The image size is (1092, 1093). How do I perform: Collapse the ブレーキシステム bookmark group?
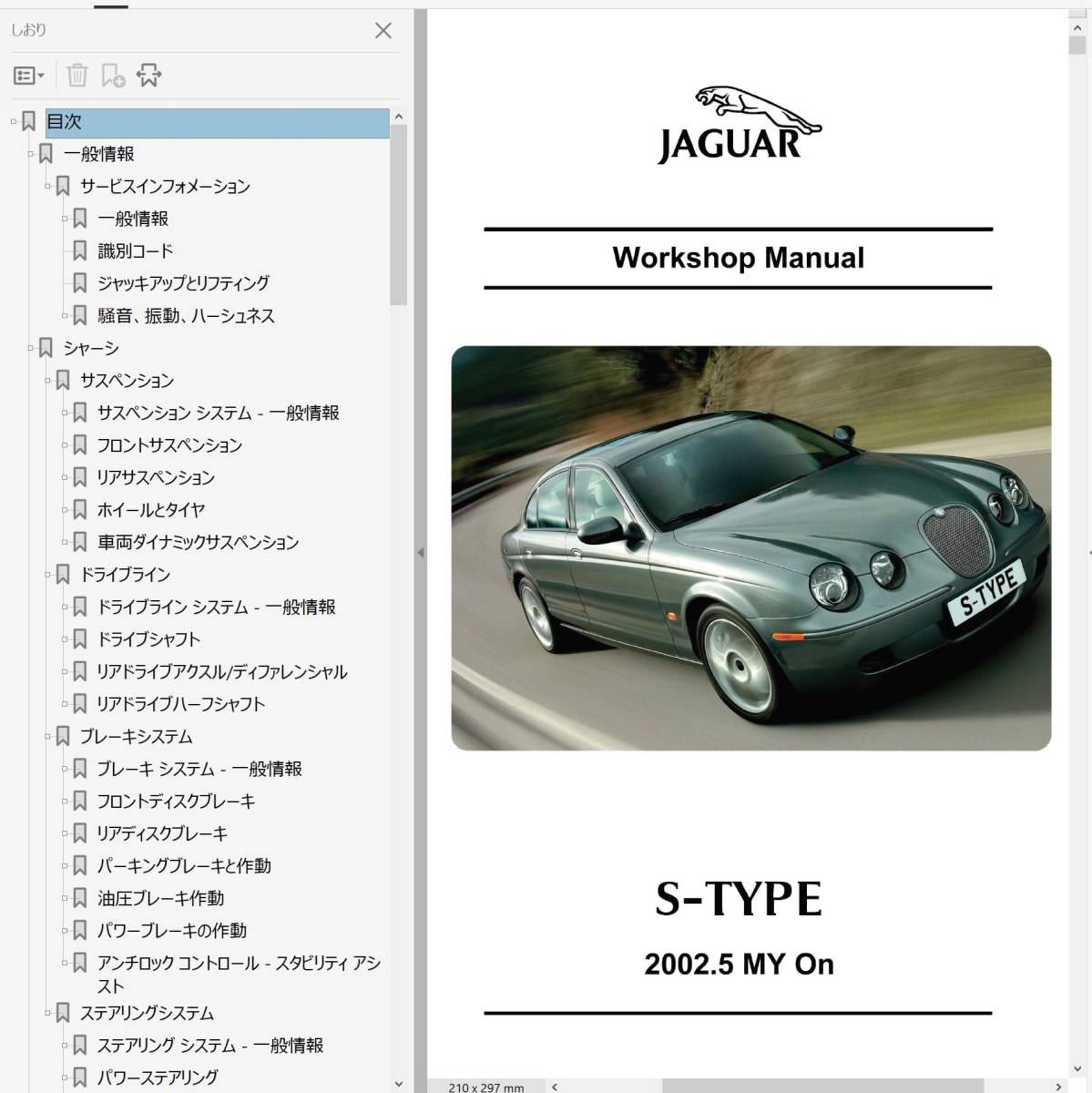(x=48, y=736)
